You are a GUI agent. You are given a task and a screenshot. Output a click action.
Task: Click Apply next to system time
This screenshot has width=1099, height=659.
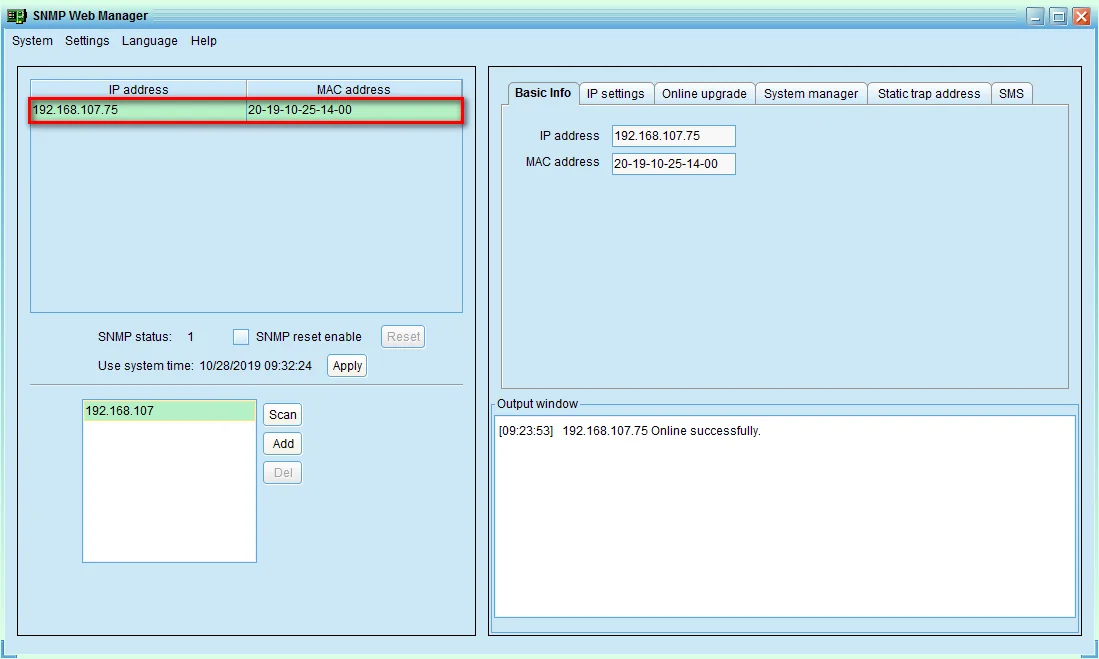(x=347, y=365)
